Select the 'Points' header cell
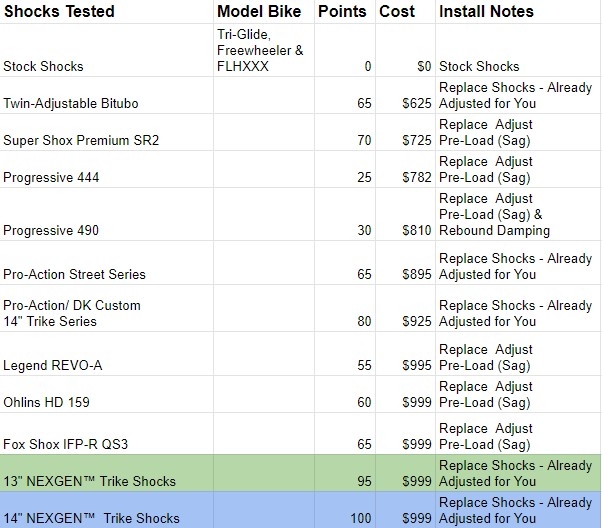The image size is (602, 528). coord(344,12)
